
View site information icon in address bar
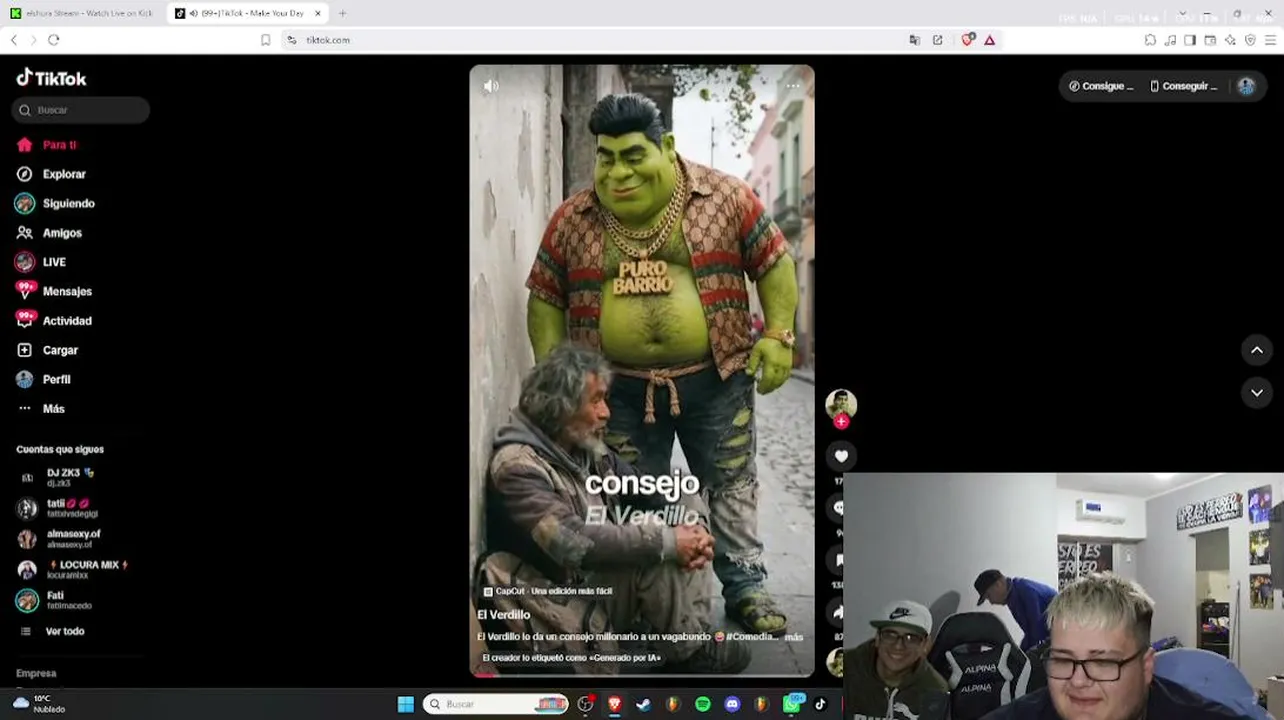pyautogui.click(x=291, y=40)
